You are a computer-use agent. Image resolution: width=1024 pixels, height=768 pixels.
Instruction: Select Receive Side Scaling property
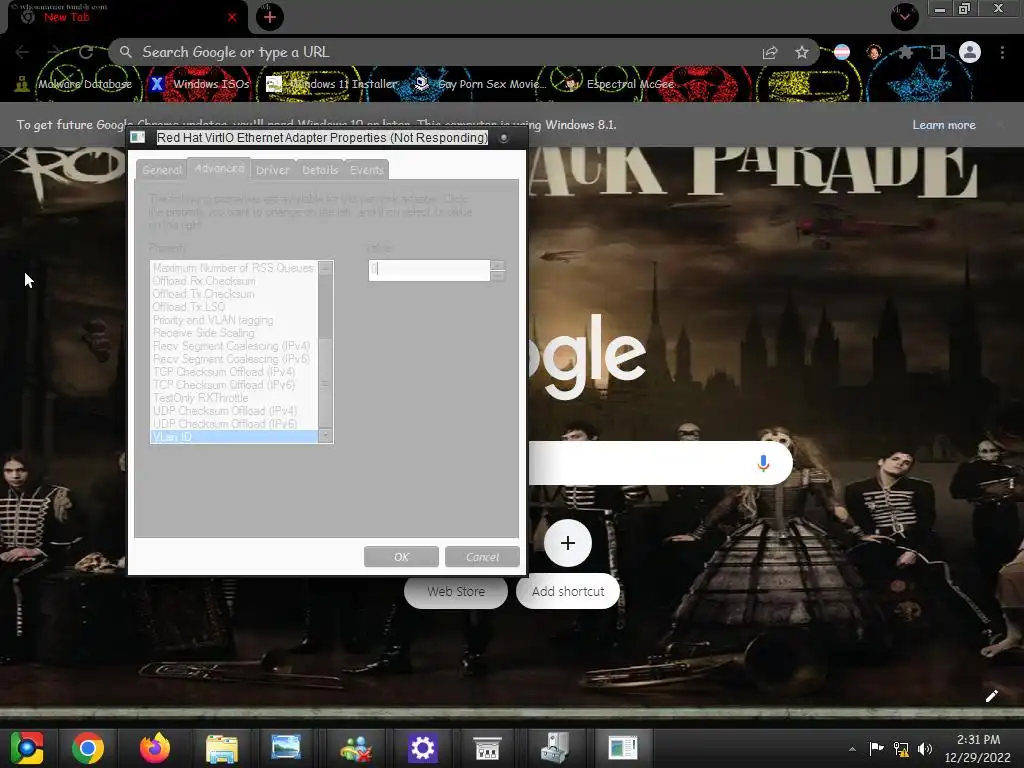pos(233,332)
